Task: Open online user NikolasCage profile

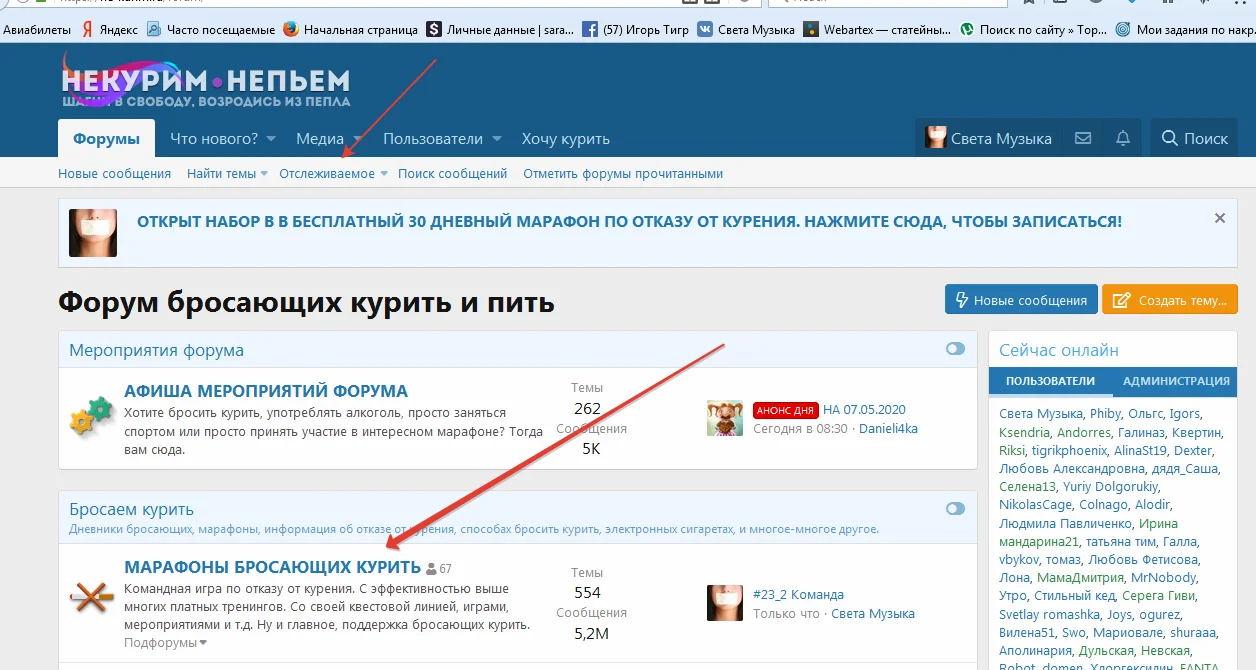Action: click(1035, 505)
